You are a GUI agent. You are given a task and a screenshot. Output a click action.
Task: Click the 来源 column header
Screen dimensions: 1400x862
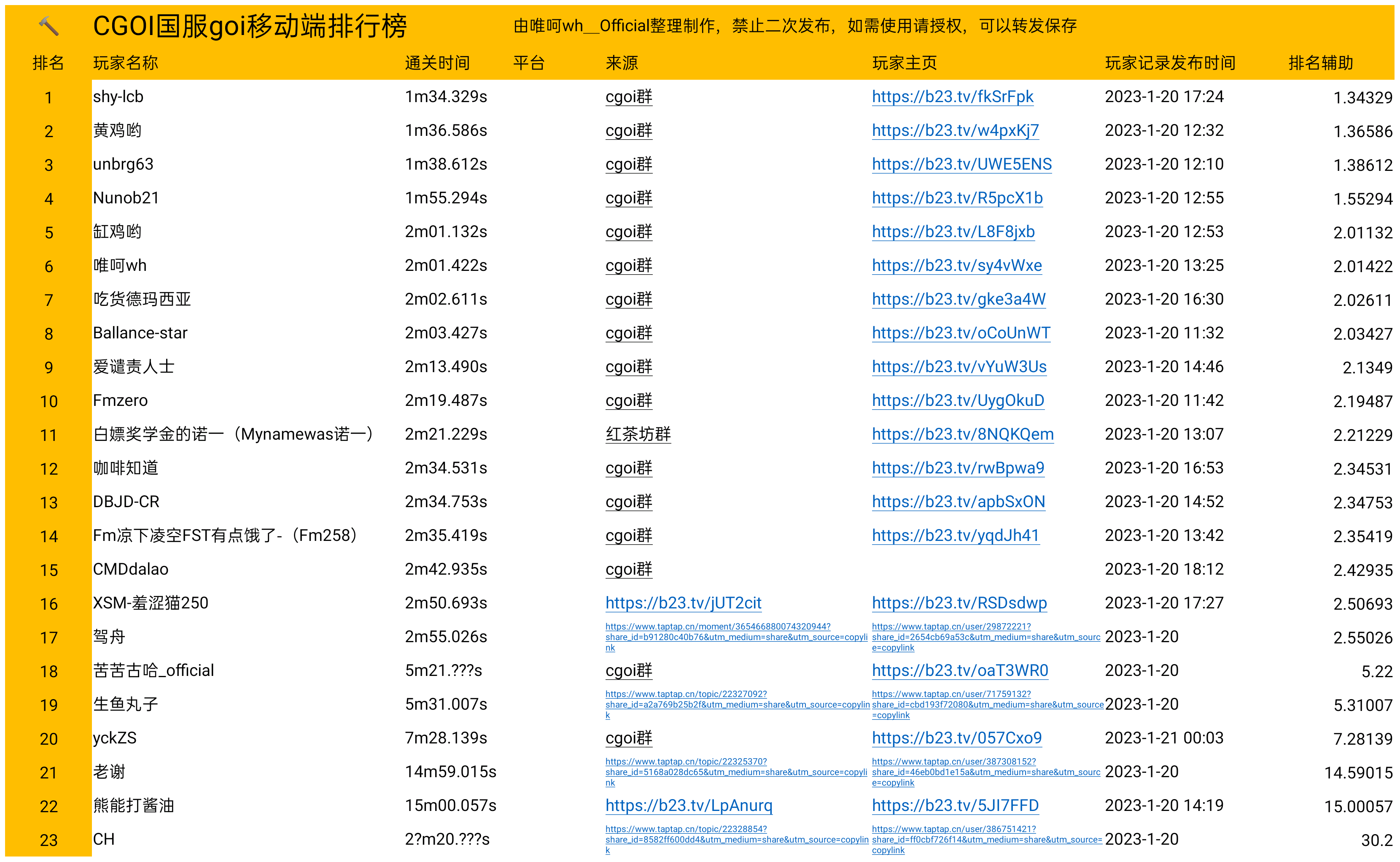coord(622,63)
